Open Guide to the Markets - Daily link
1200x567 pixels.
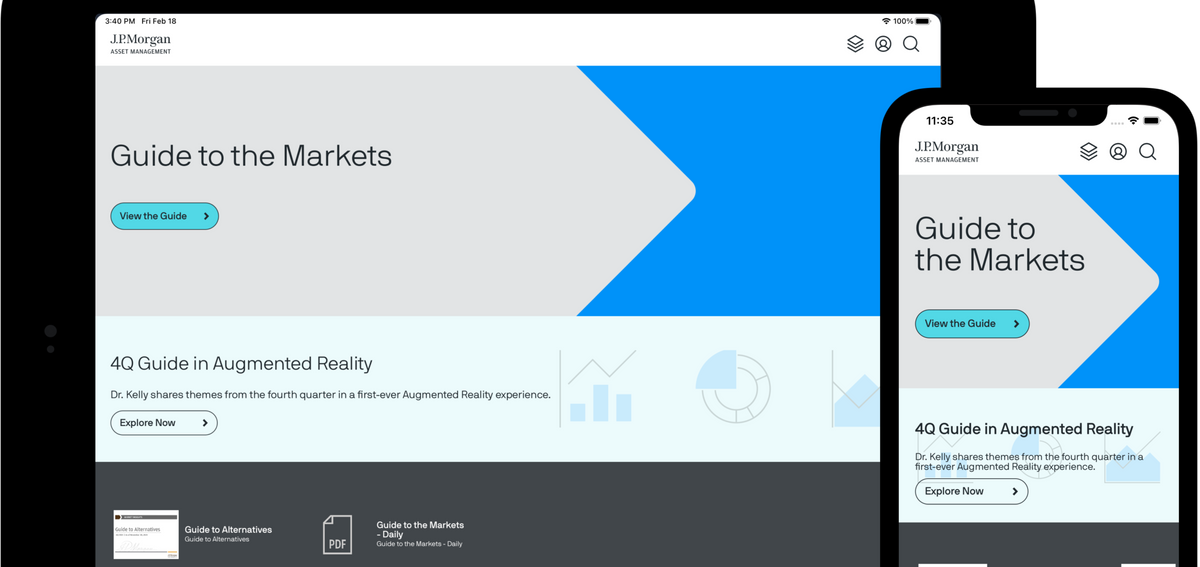point(420,529)
